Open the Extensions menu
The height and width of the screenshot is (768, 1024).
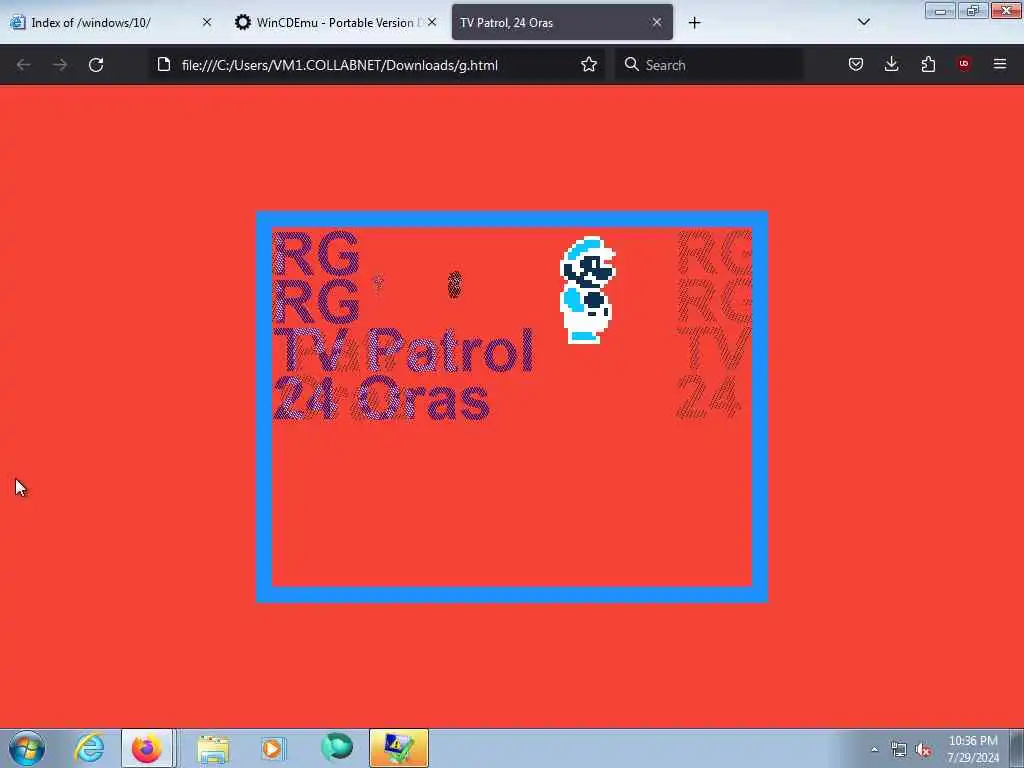[x=928, y=64]
